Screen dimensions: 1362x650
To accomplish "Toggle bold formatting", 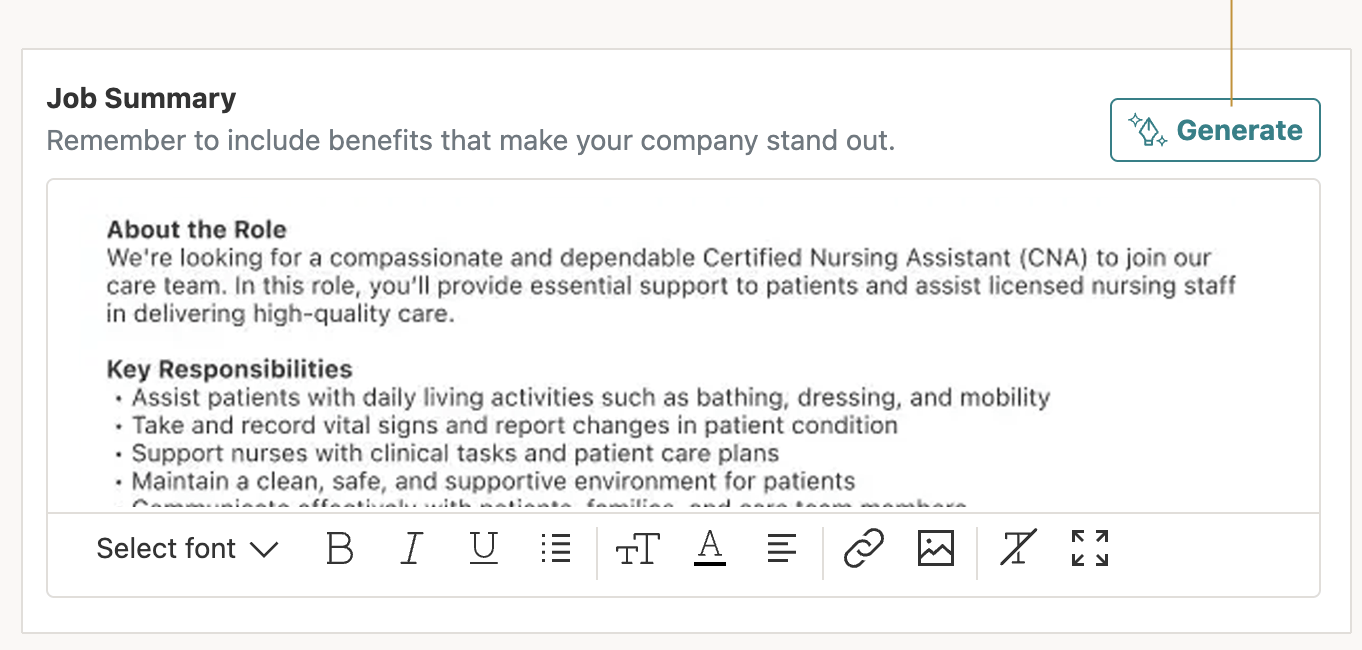I will pos(340,548).
